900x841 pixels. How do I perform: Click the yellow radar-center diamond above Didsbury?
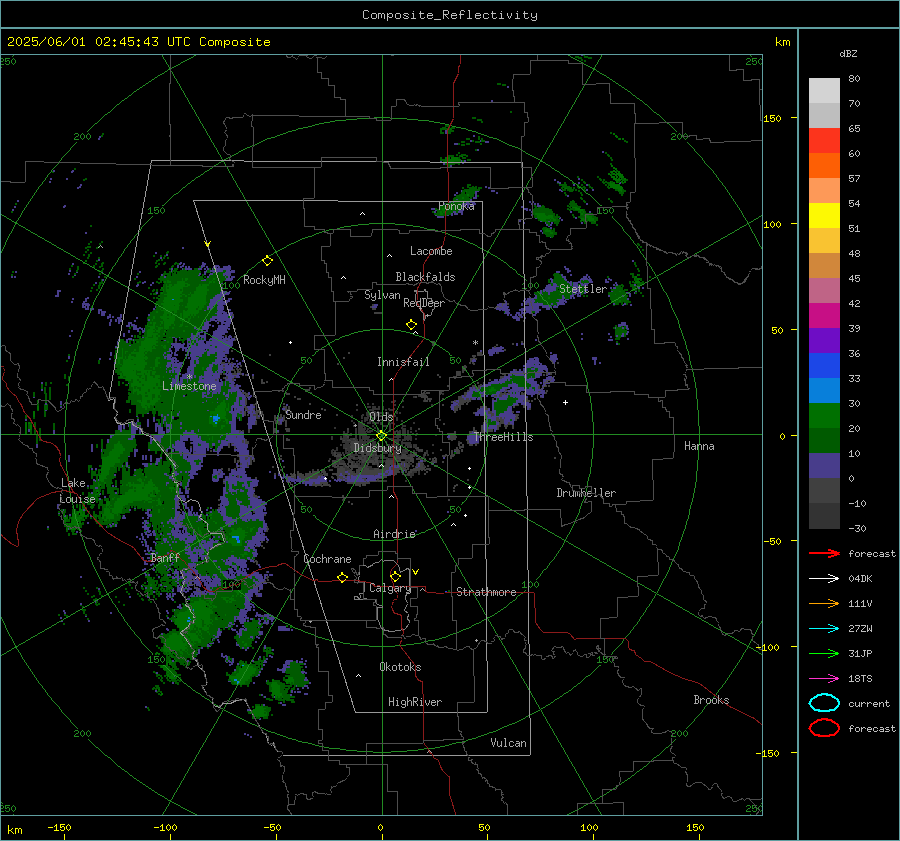pos(381,436)
